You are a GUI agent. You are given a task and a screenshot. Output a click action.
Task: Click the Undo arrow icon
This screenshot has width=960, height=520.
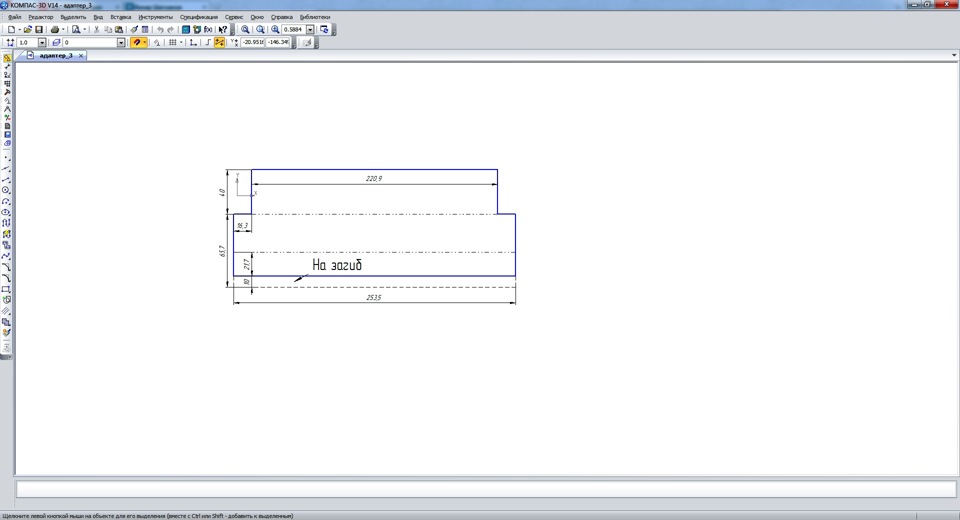point(160,29)
